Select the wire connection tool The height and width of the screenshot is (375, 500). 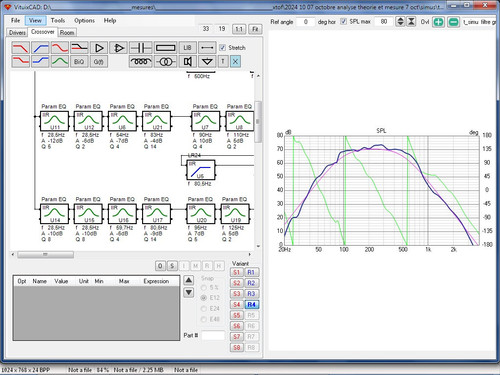(207, 48)
